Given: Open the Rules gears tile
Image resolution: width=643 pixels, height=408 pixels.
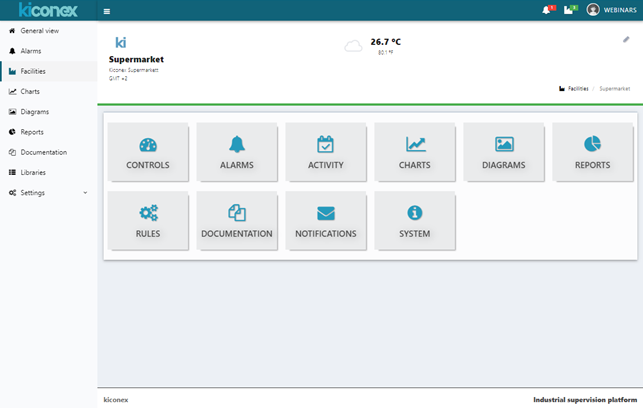Looking at the screenshot, I should pyautogui.click(x=148, y=220).
